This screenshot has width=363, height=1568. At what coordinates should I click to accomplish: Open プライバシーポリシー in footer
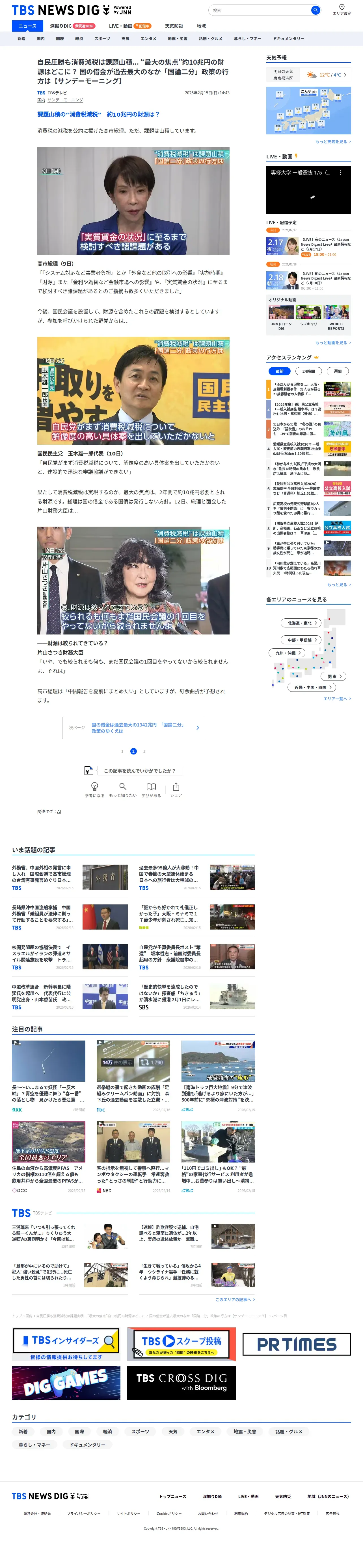point(83,1513)
